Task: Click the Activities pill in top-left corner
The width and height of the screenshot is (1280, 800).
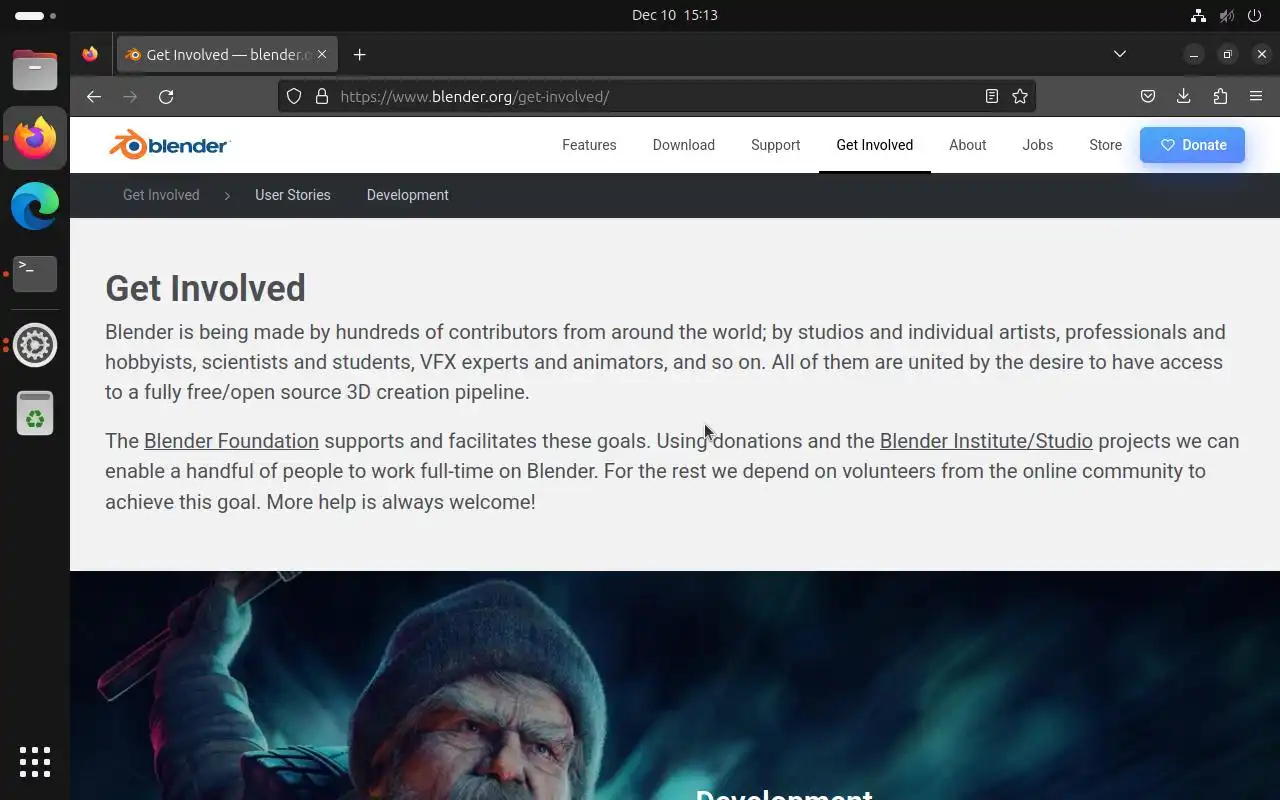Action: (x=36, y=15)
